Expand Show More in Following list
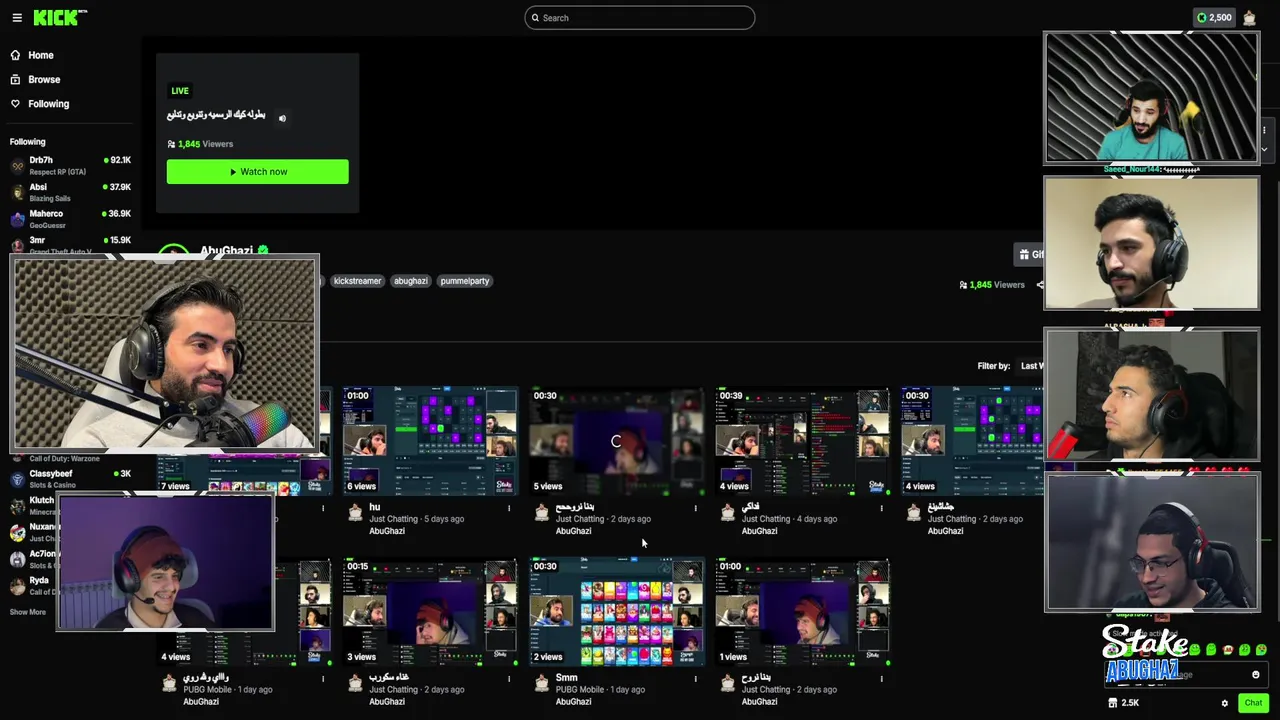This screenshot has width=1280, height=720. click(28, 612)
